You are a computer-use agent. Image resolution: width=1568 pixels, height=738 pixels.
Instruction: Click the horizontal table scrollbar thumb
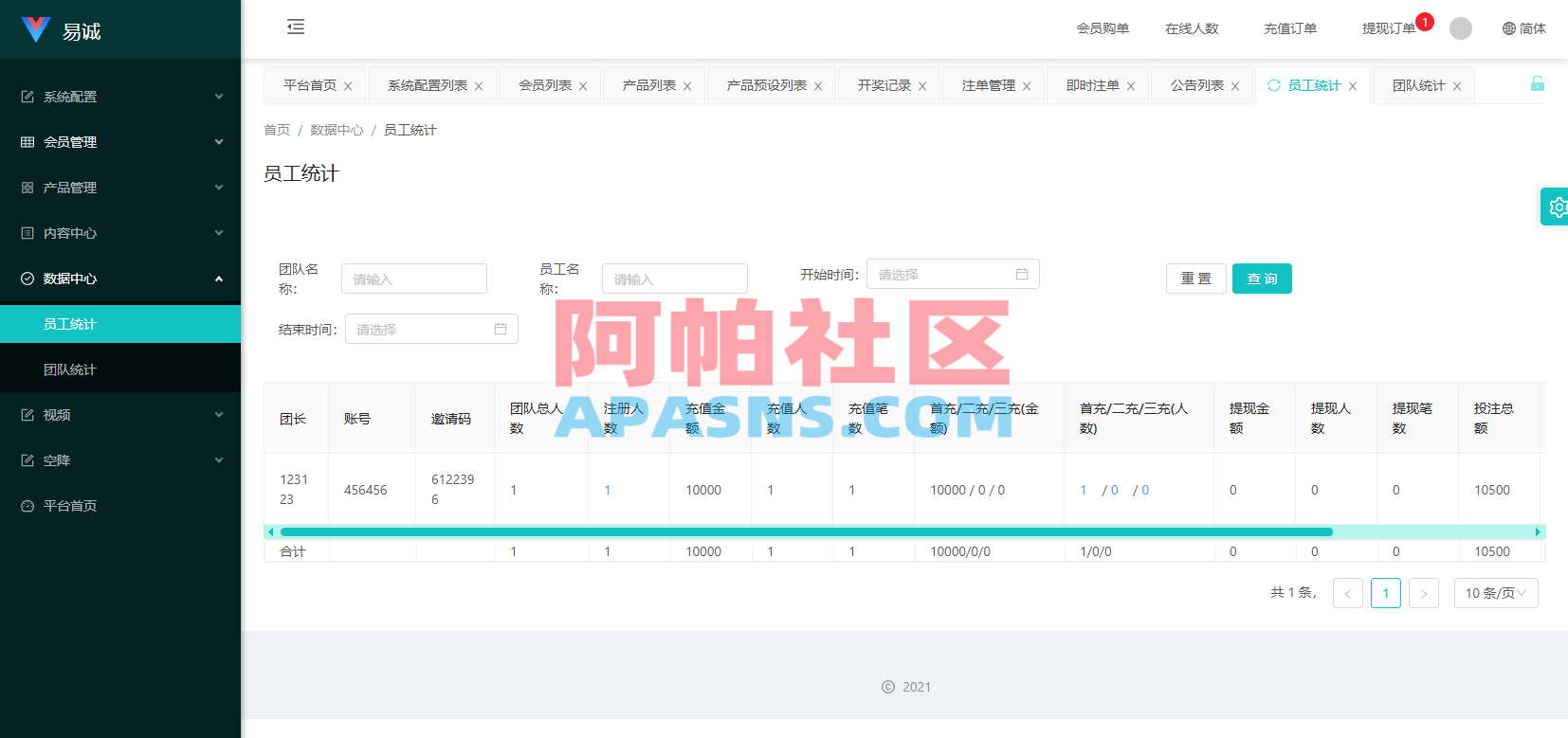tap(807, 532)
